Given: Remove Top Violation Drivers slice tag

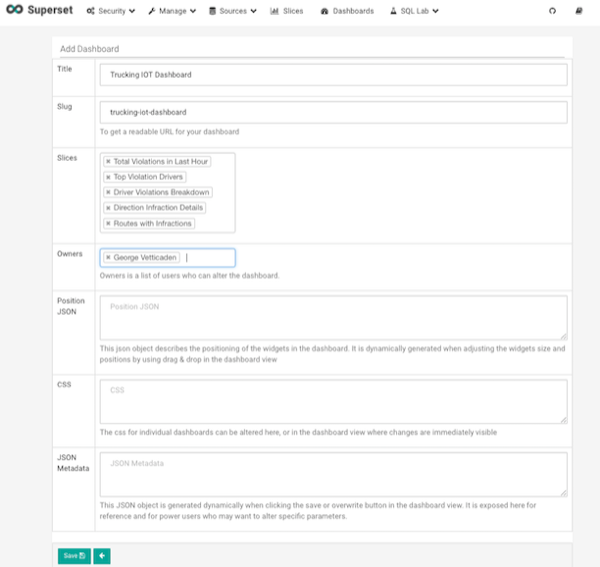Looking at the screenshot, I should [108, 177].
